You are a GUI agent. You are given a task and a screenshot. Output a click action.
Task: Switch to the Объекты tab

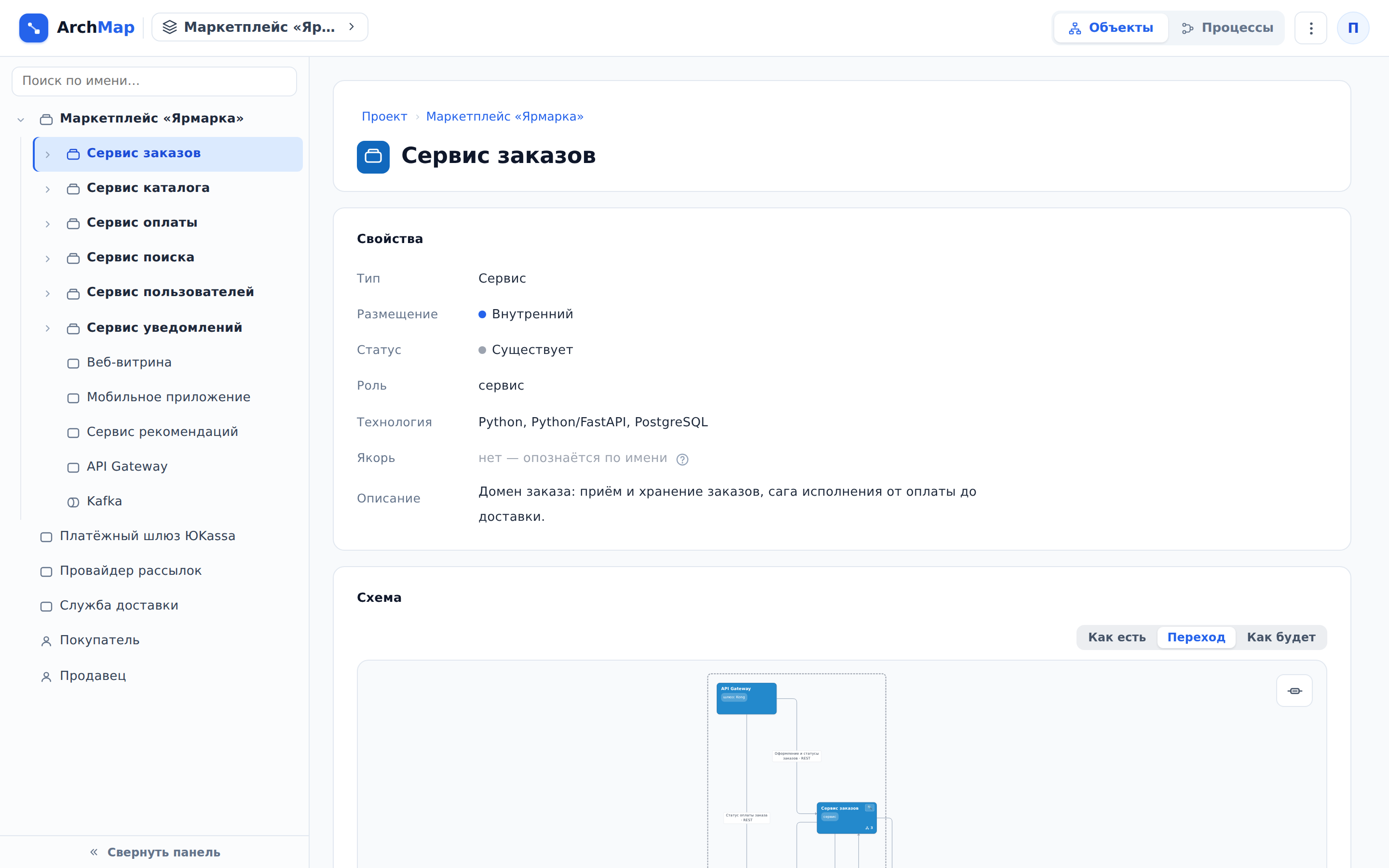[1111, 28]
